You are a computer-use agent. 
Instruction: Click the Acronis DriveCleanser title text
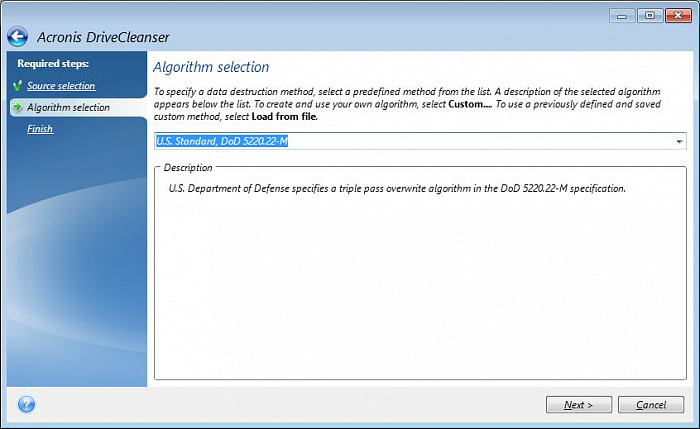103,37
